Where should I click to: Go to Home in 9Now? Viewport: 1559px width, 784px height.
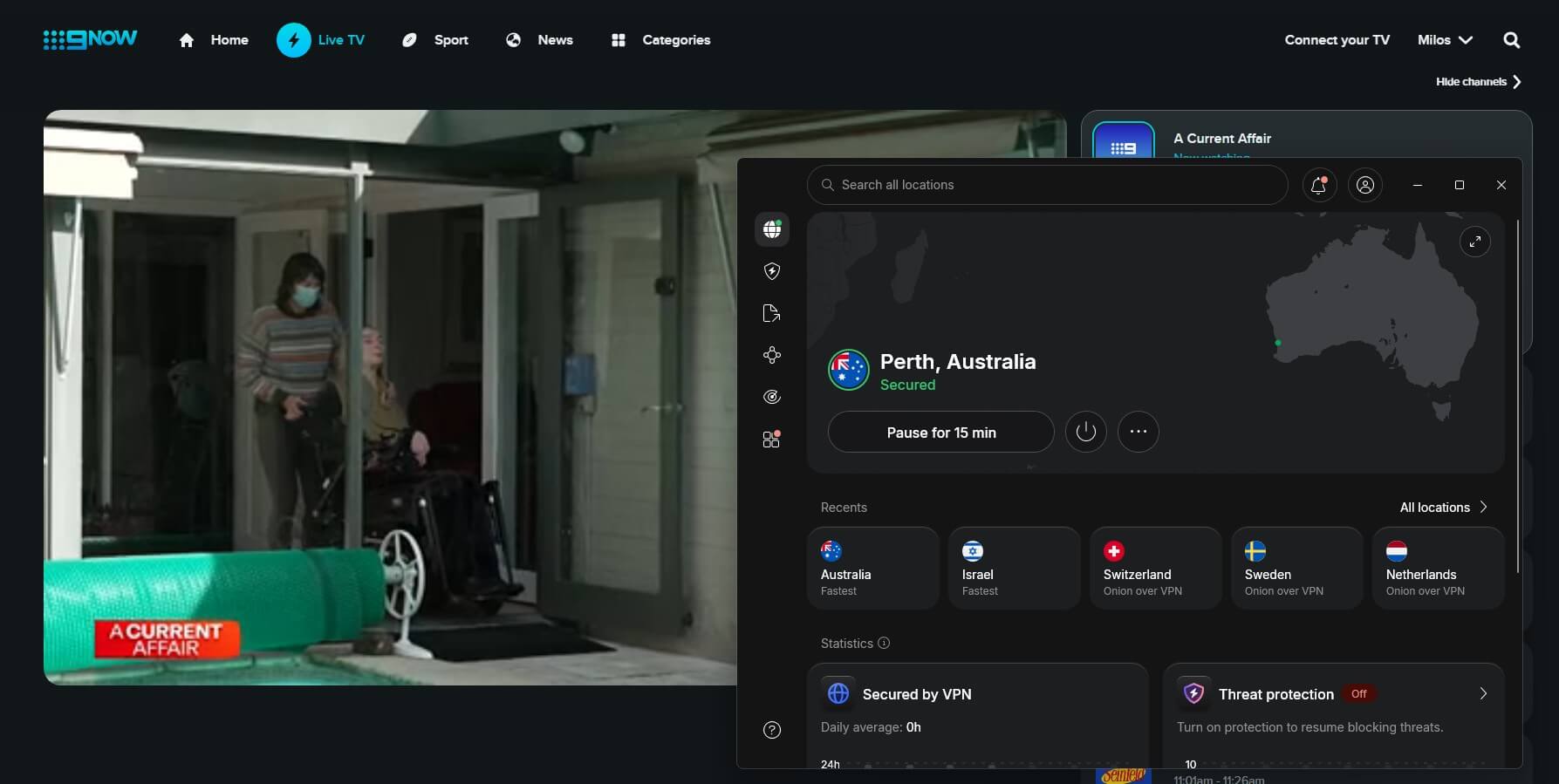pos(214,40)
